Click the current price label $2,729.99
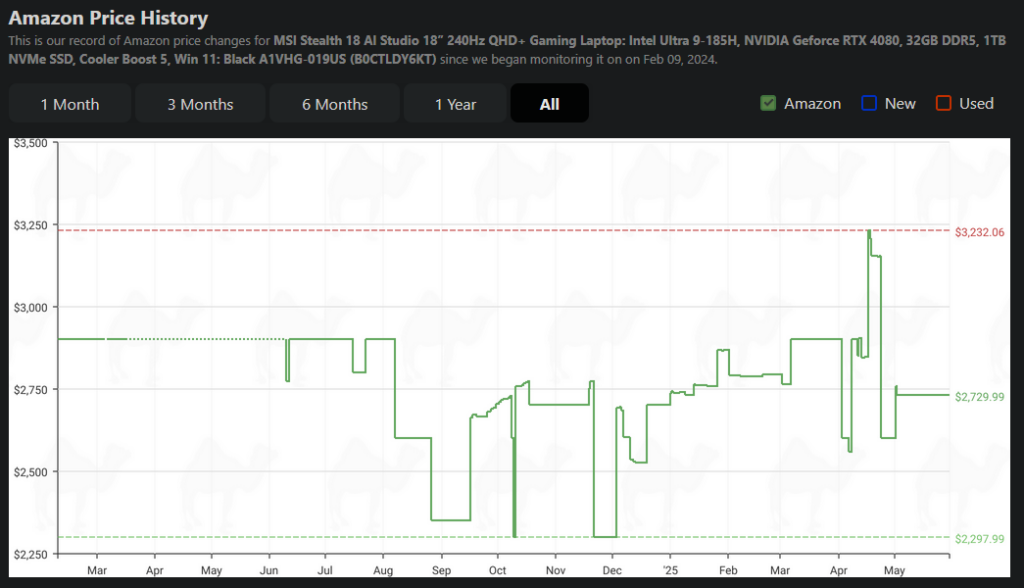Viewport: 1024px width, 588px height. pyautogui.click(x=979, y=397)
